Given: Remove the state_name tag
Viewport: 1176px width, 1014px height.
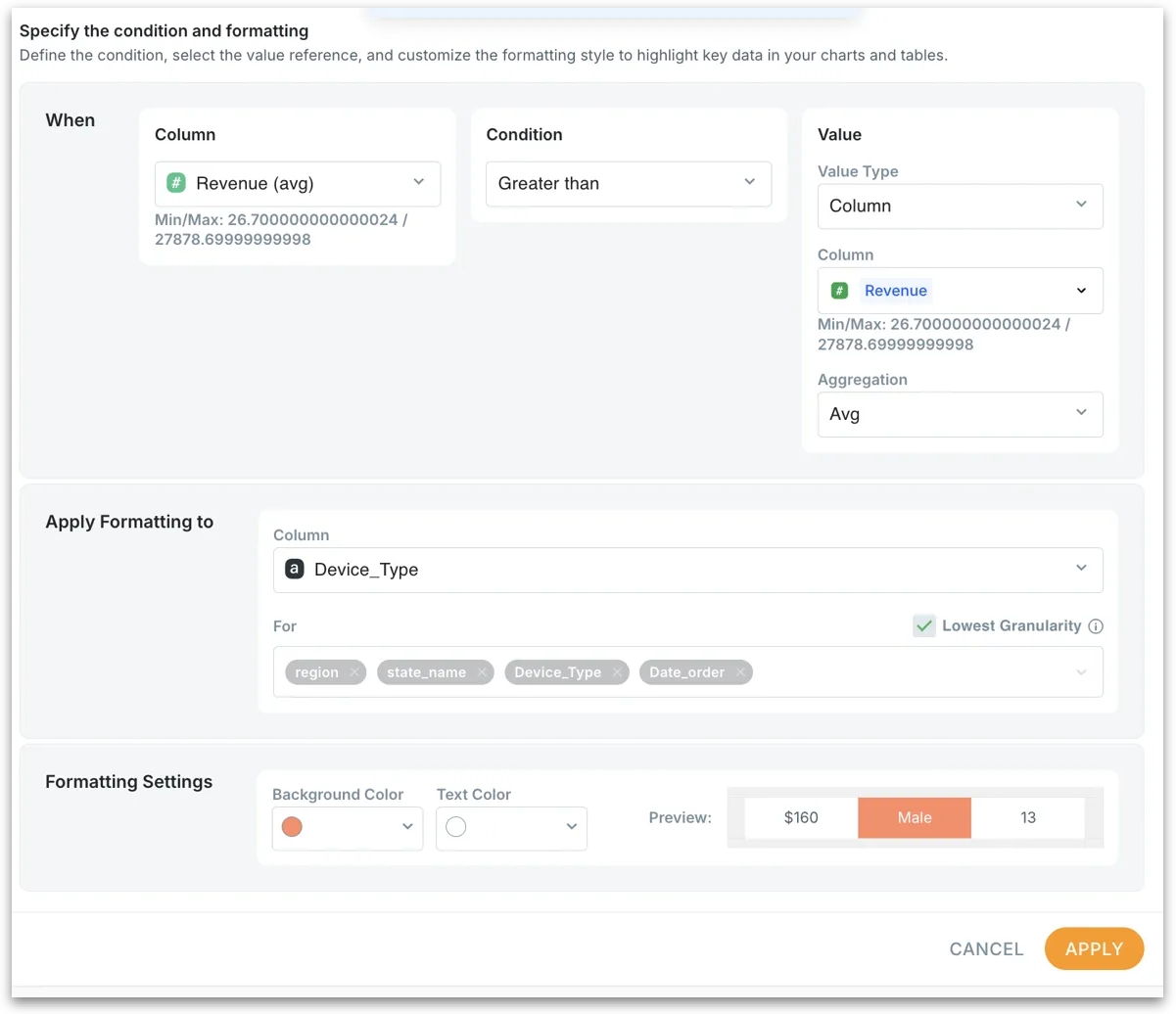Looking at the screenshot, I should pyautogui.click(x=482, y=672).
